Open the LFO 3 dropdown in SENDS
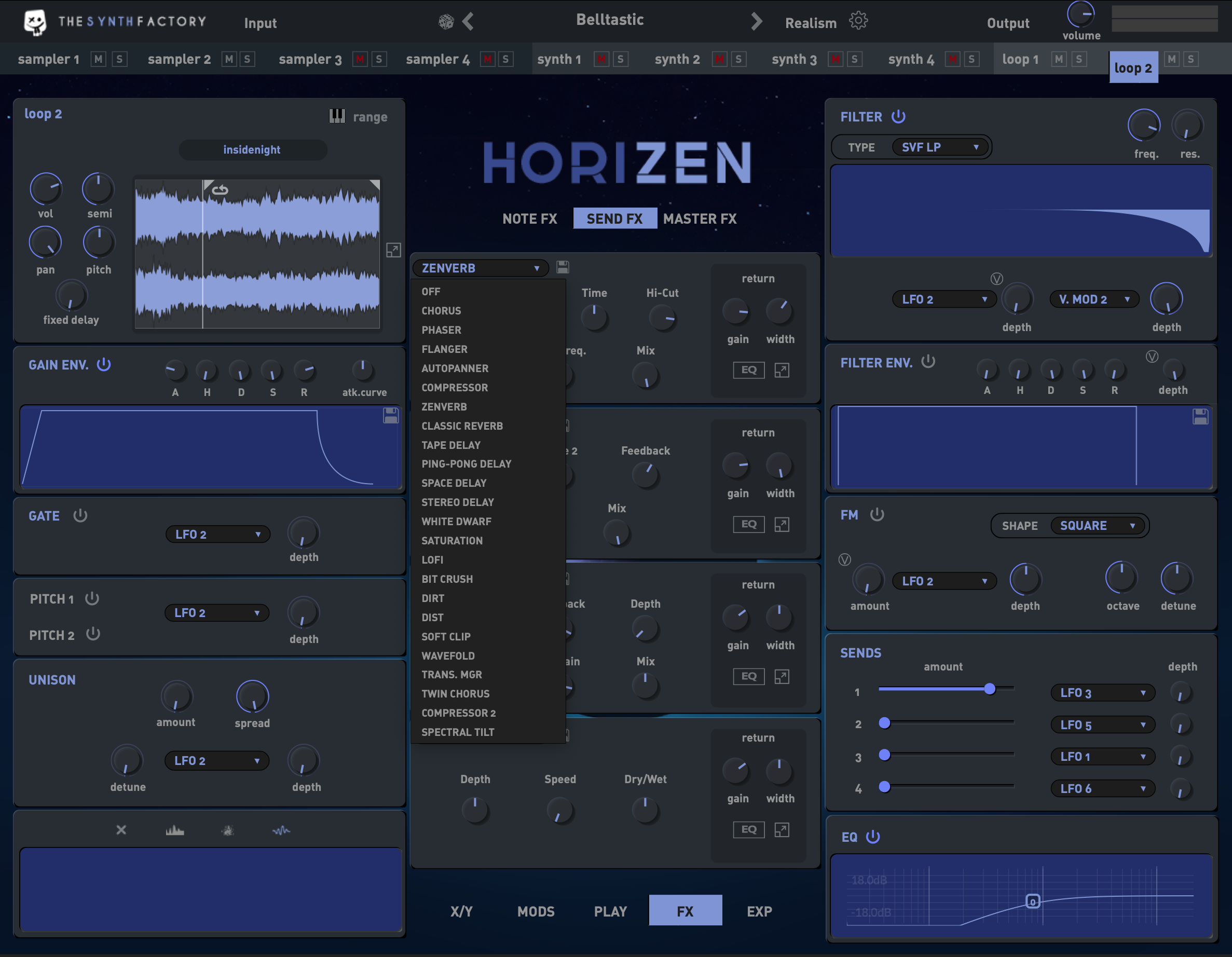1232x957 pixels. tap(1102, 693)
